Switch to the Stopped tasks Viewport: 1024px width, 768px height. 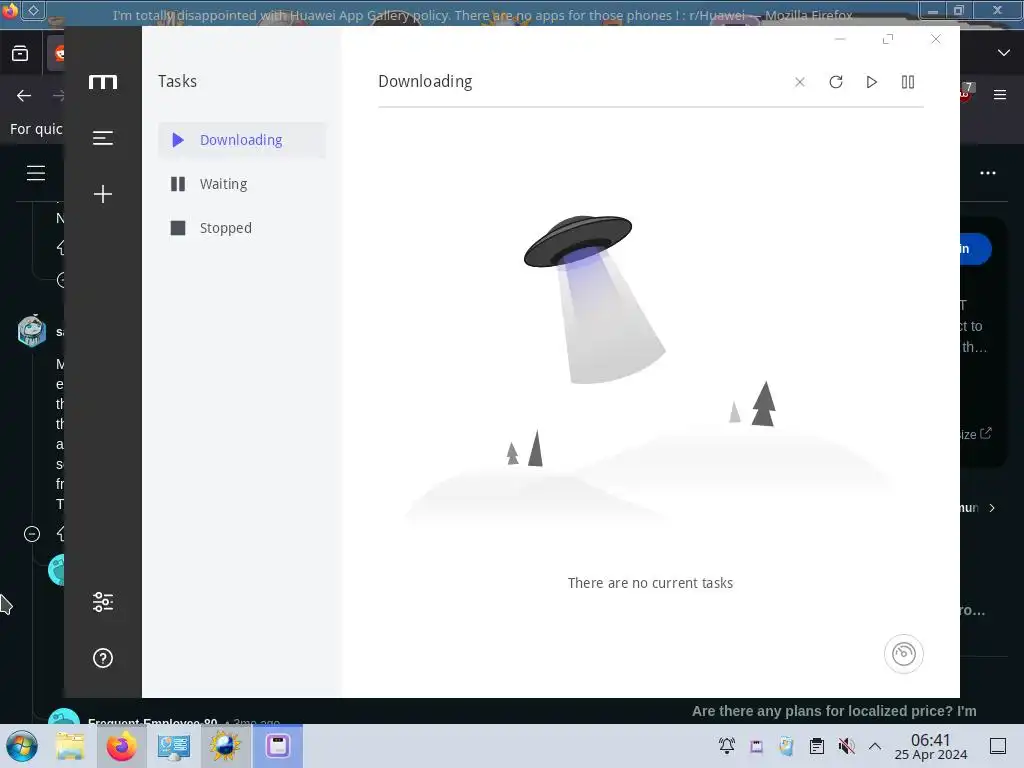242,228
